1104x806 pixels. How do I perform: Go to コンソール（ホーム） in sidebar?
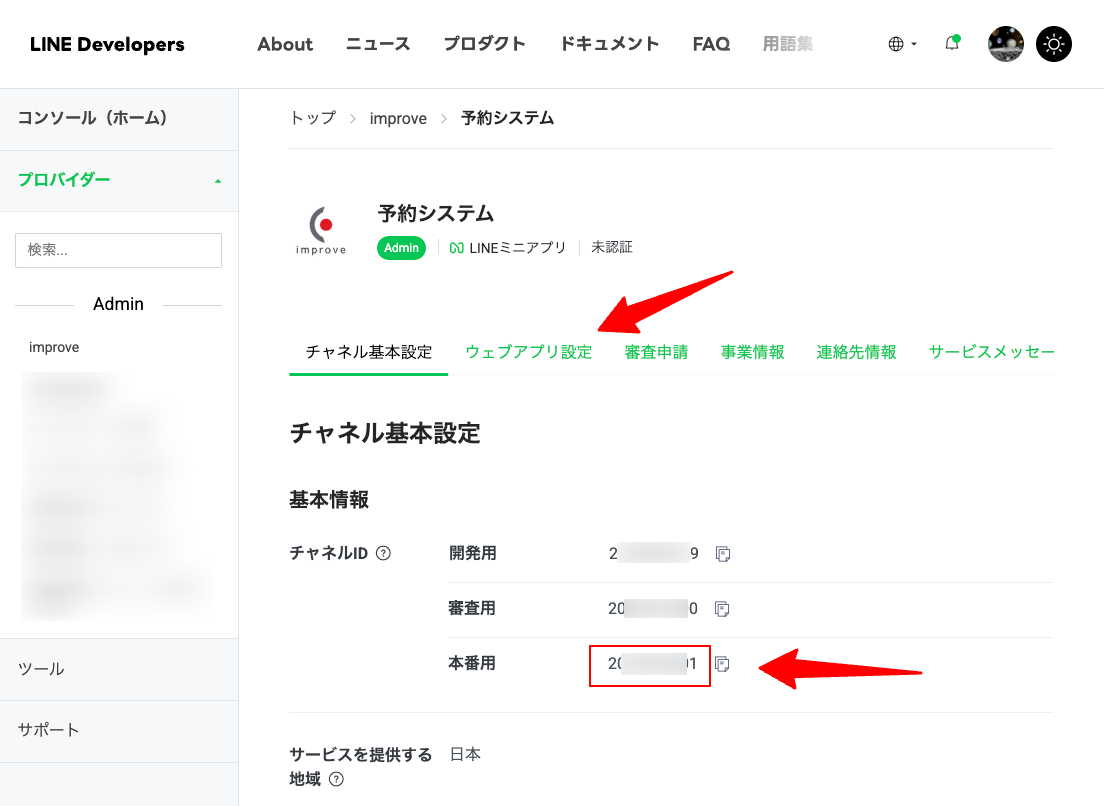(x=92, y=118)
